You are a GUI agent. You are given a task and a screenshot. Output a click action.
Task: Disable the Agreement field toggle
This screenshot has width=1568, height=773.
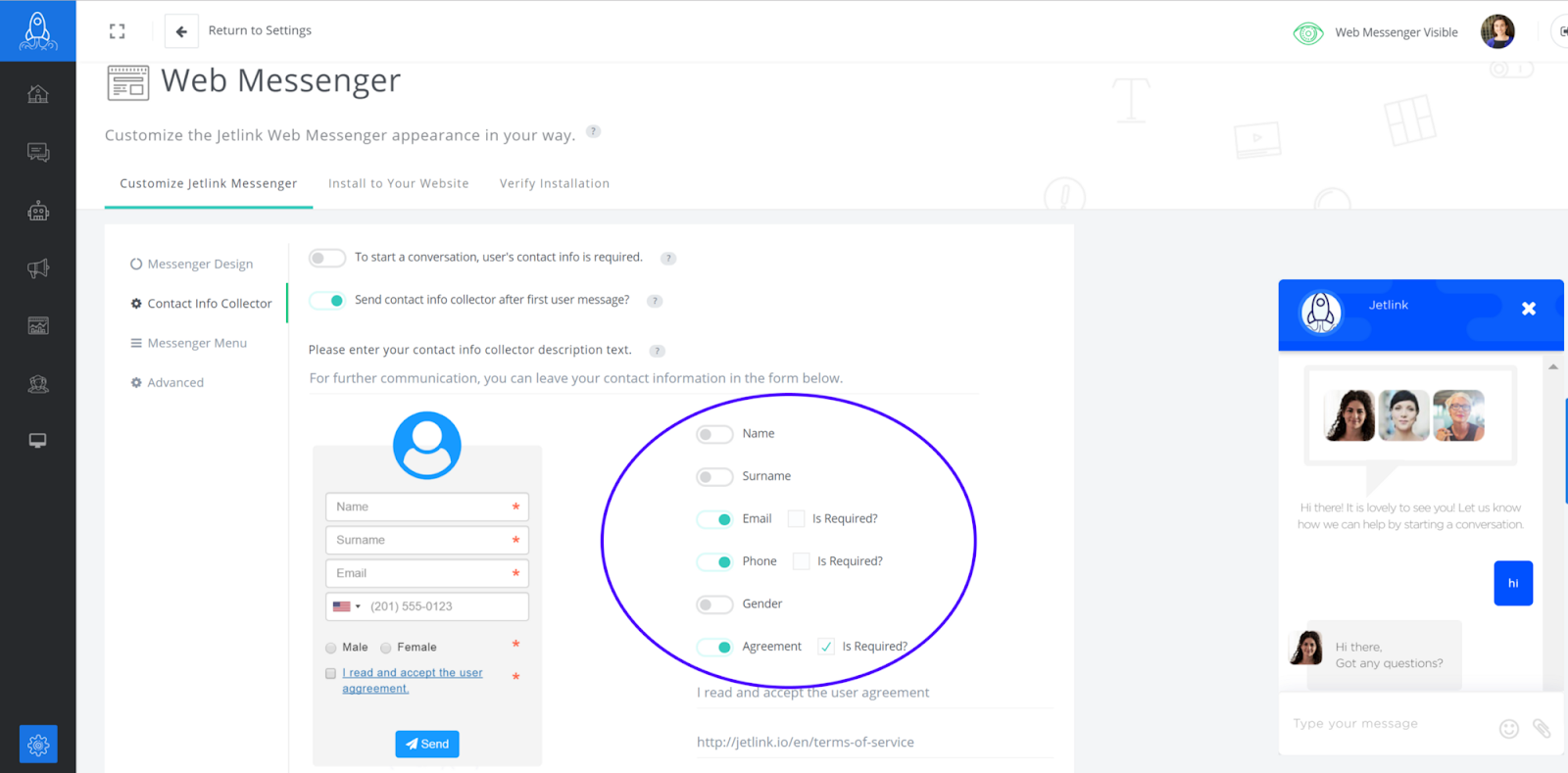714,647
